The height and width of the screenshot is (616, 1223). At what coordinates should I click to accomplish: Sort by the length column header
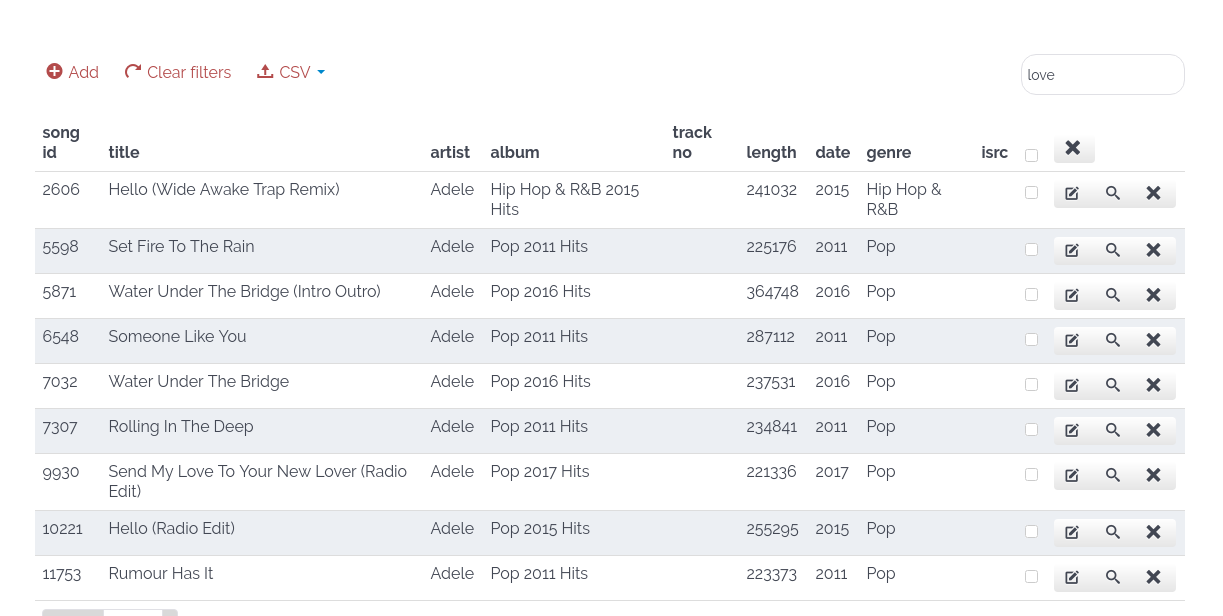click(x=771, y=152)
